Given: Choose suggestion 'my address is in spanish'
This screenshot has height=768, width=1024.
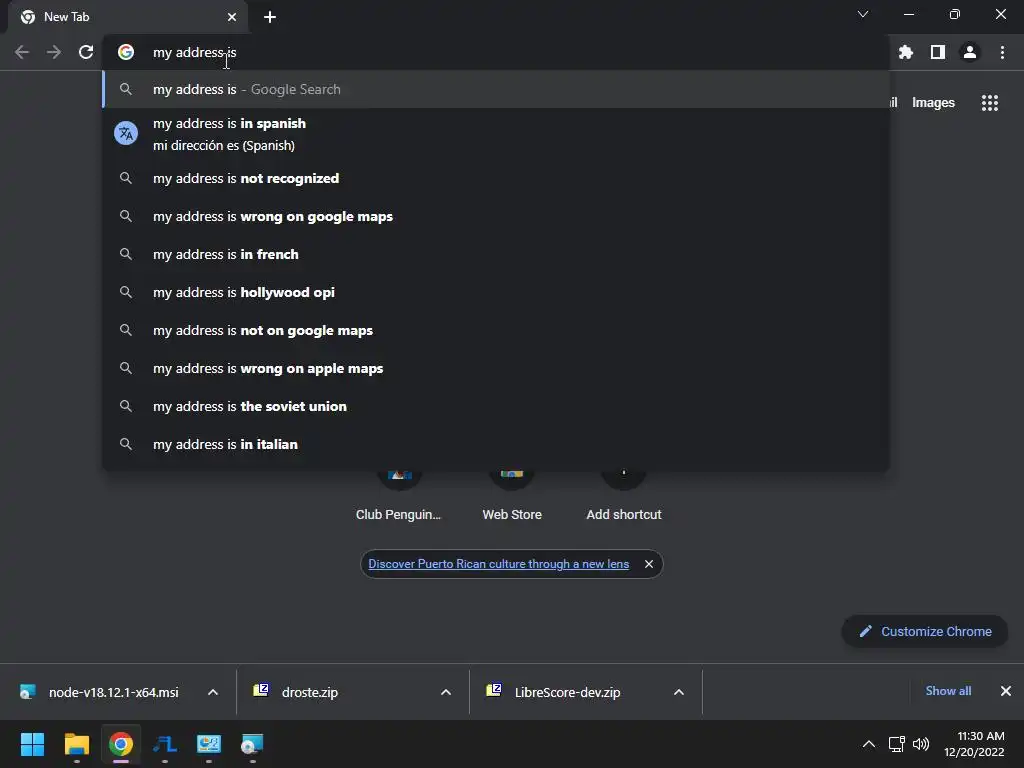Looking at the screenshot, I should tap(496, 134).
